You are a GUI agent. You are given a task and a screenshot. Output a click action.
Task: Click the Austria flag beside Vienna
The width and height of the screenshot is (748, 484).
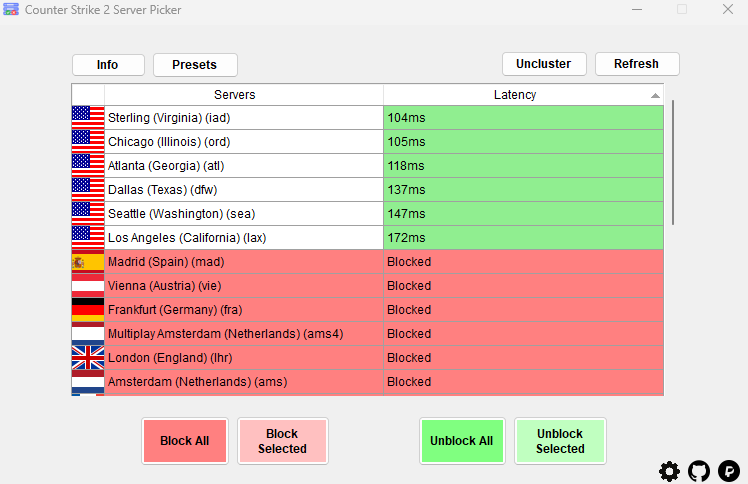88,286
